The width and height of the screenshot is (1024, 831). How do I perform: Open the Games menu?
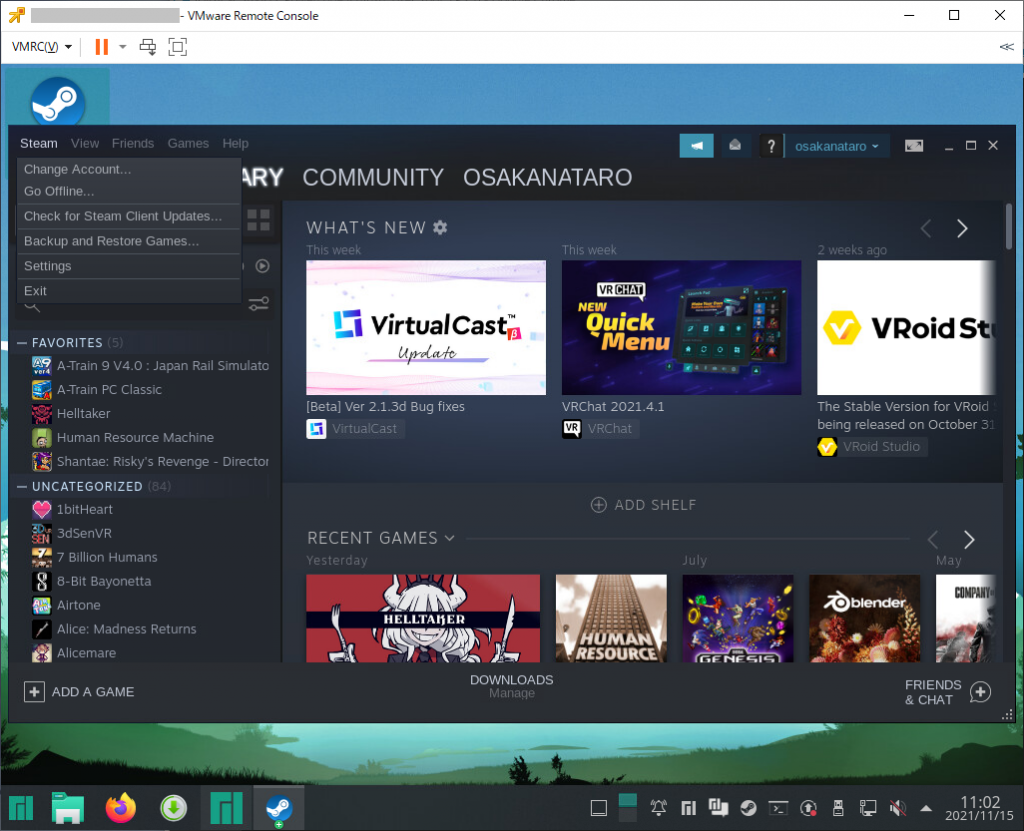[188, 143]
